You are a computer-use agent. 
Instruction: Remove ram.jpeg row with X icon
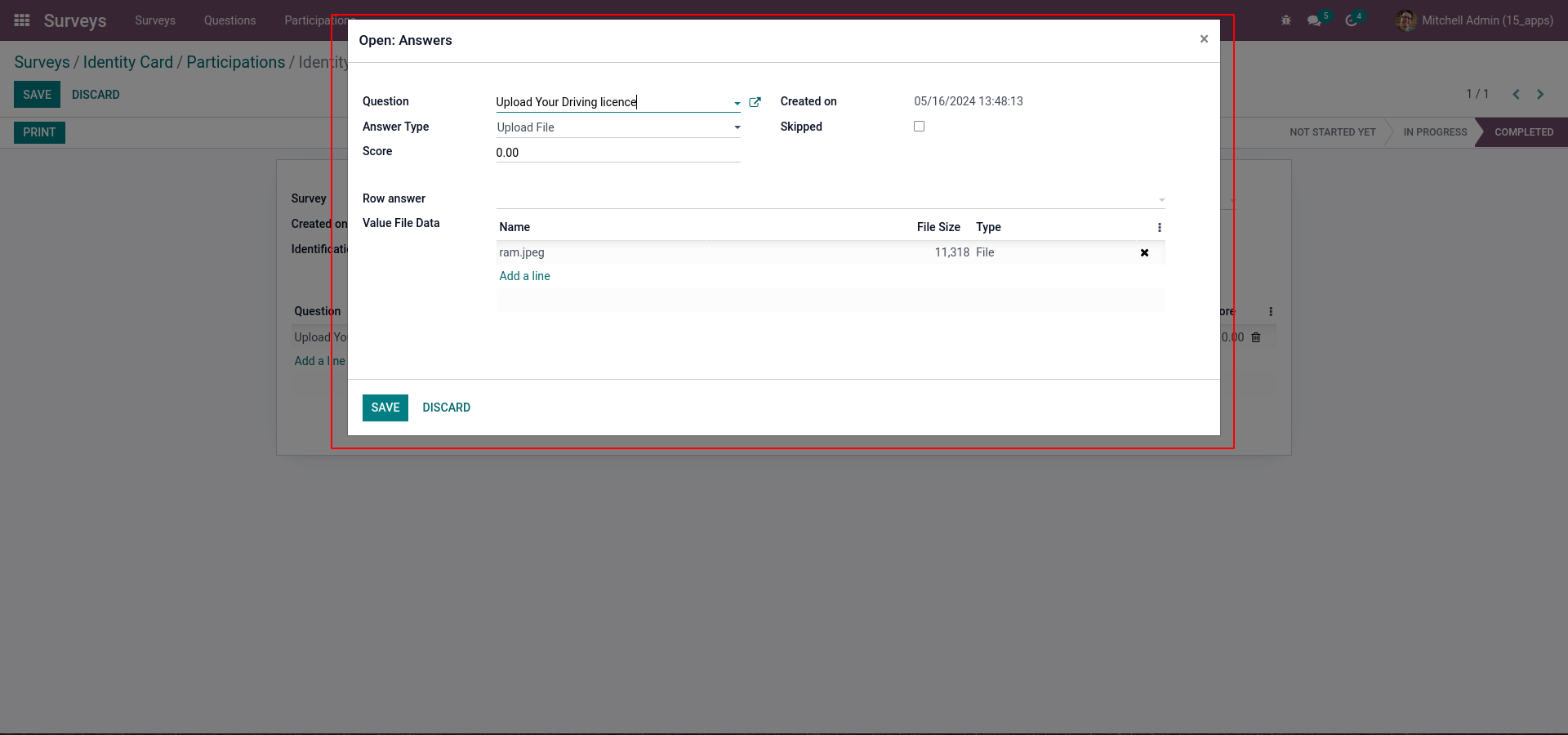tap(1144, 253)
